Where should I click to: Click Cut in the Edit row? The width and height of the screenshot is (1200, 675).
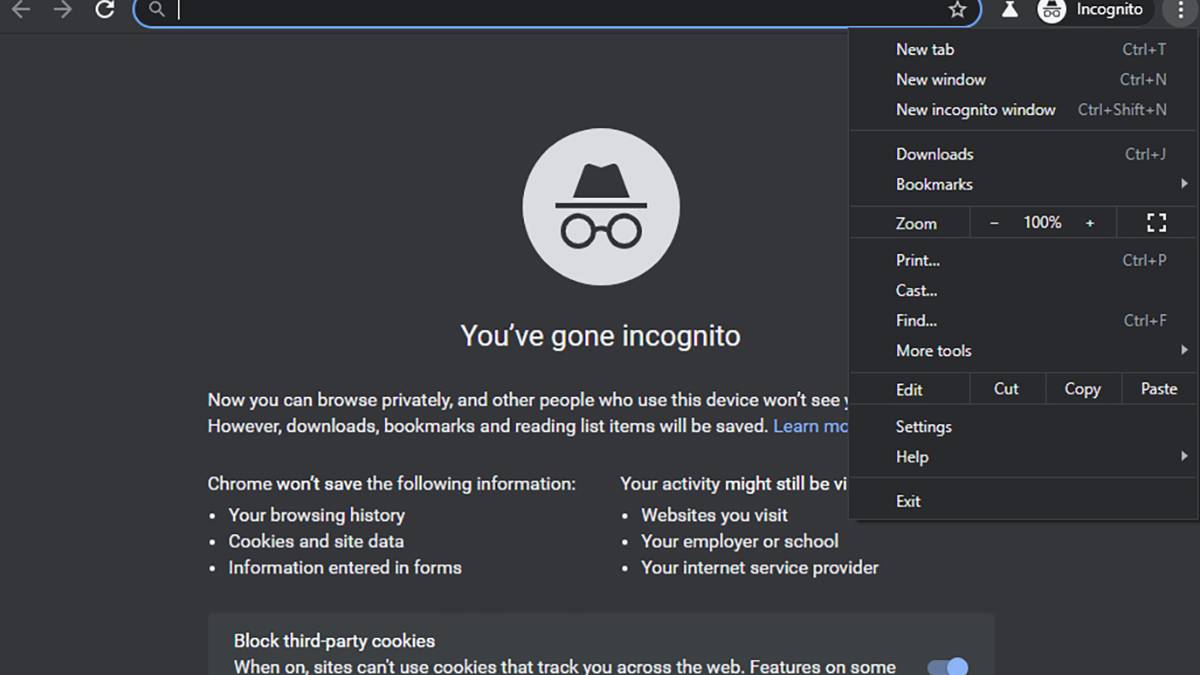point(1006,389)
